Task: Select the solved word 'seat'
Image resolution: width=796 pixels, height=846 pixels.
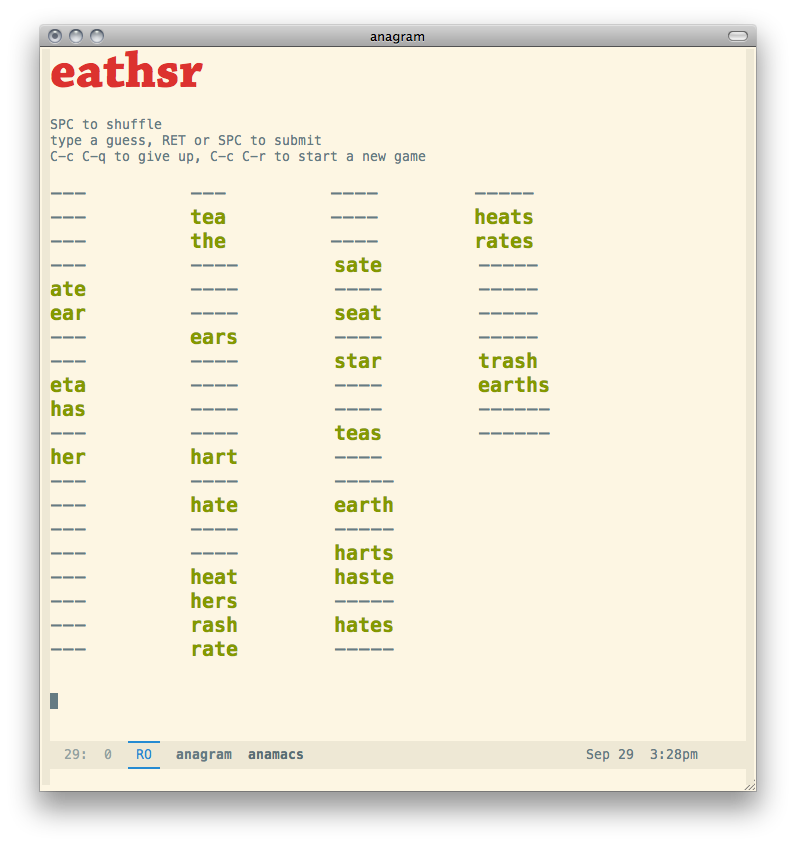Action: pos(358,313)
